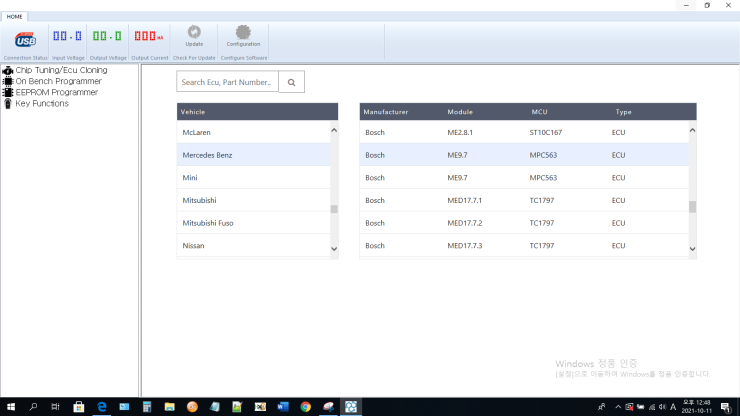Click the EEPROM Programmer chip icon
The image size is (740, 416).
pyautogui.click(x=8, y=93)
